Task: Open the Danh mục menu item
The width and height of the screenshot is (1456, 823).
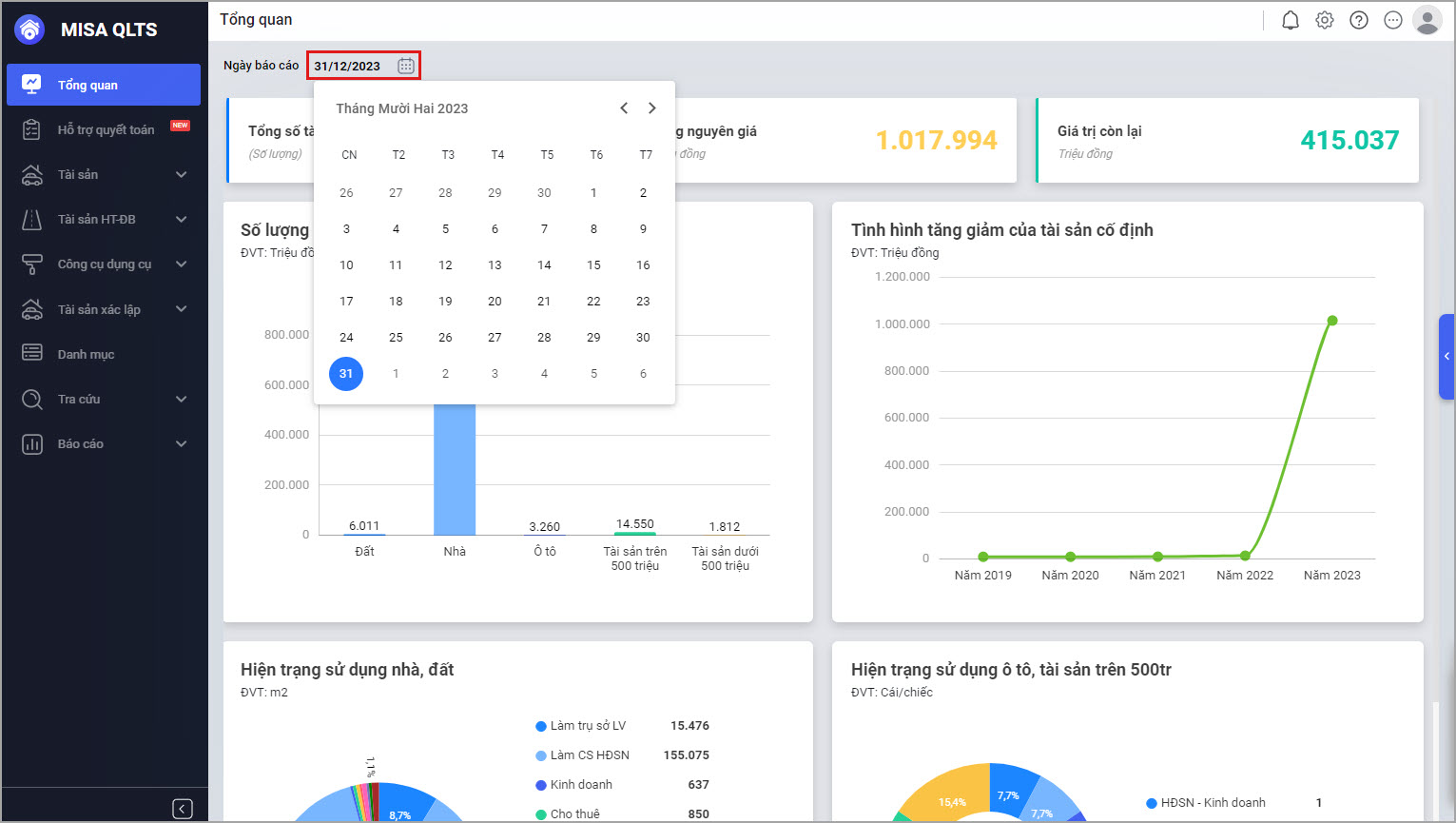Action: click(x=86, y=354)
